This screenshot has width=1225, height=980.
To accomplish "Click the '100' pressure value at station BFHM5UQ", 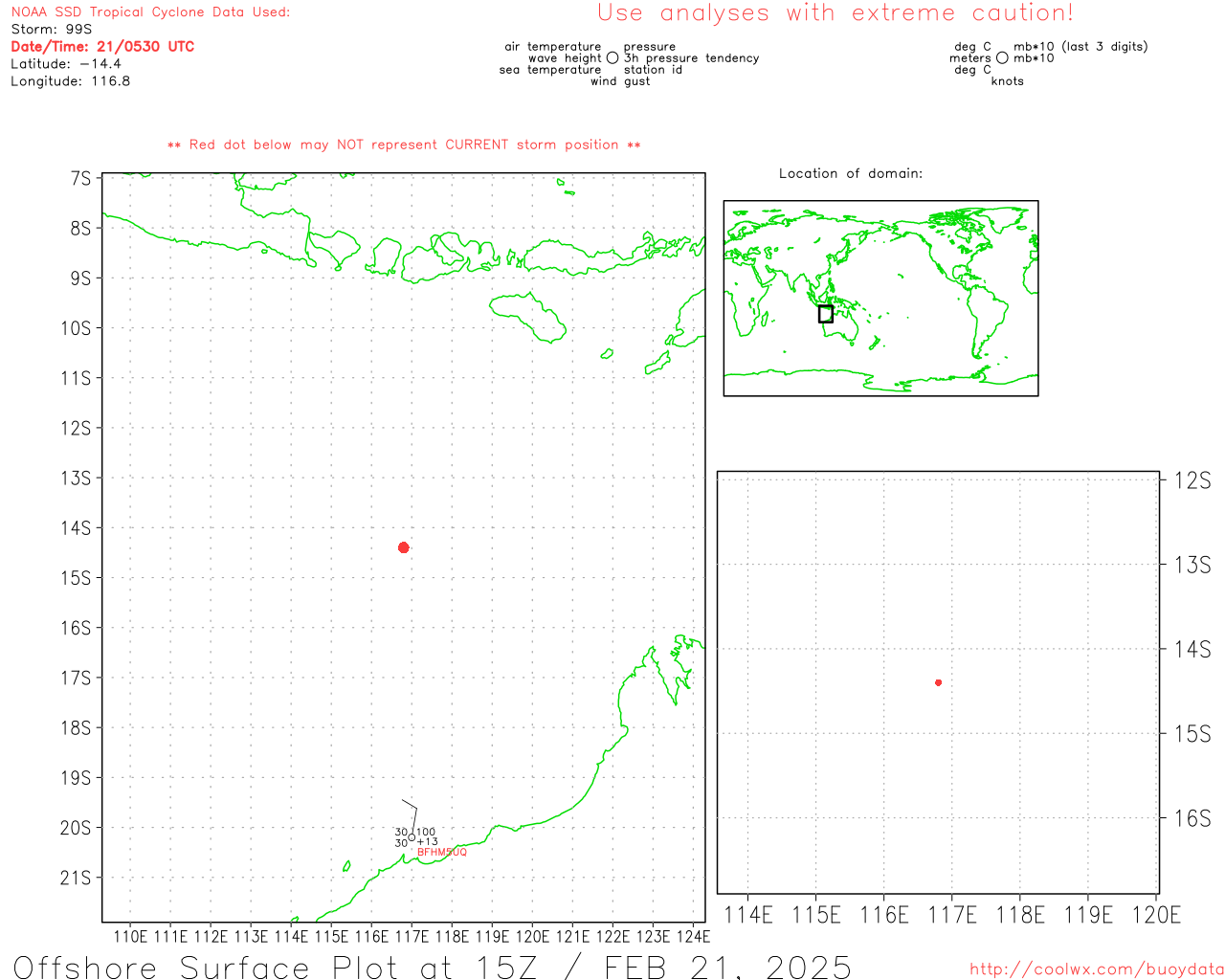I will tap(426, 833).
